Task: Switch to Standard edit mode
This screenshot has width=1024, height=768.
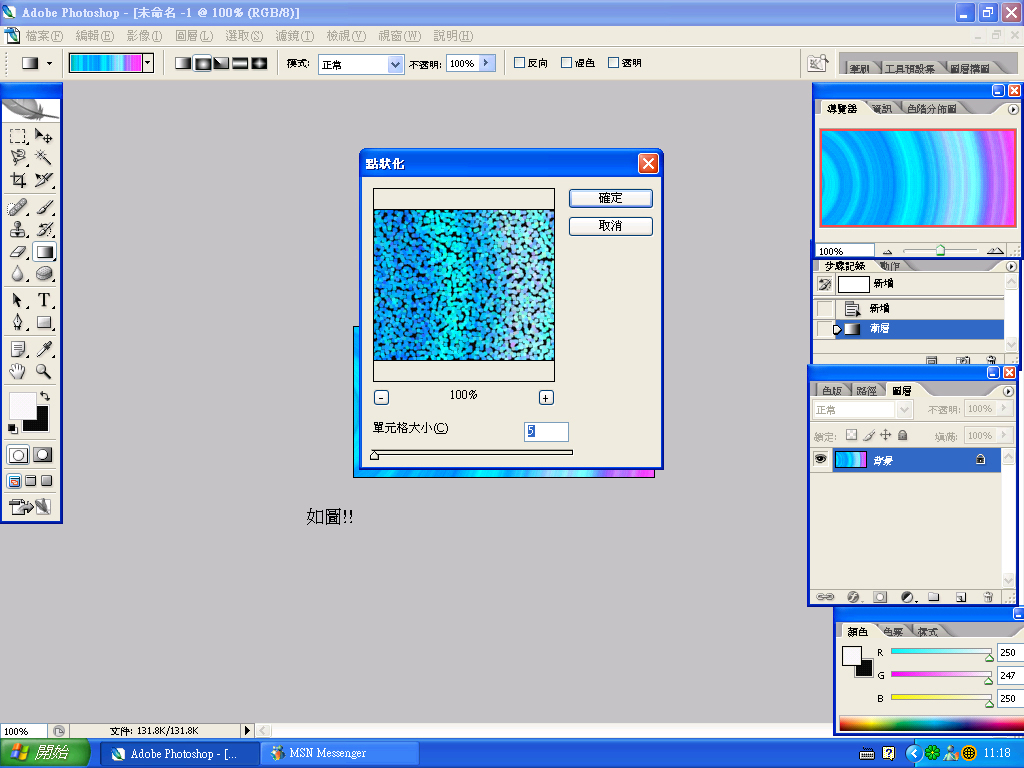Action: (18, 455)
